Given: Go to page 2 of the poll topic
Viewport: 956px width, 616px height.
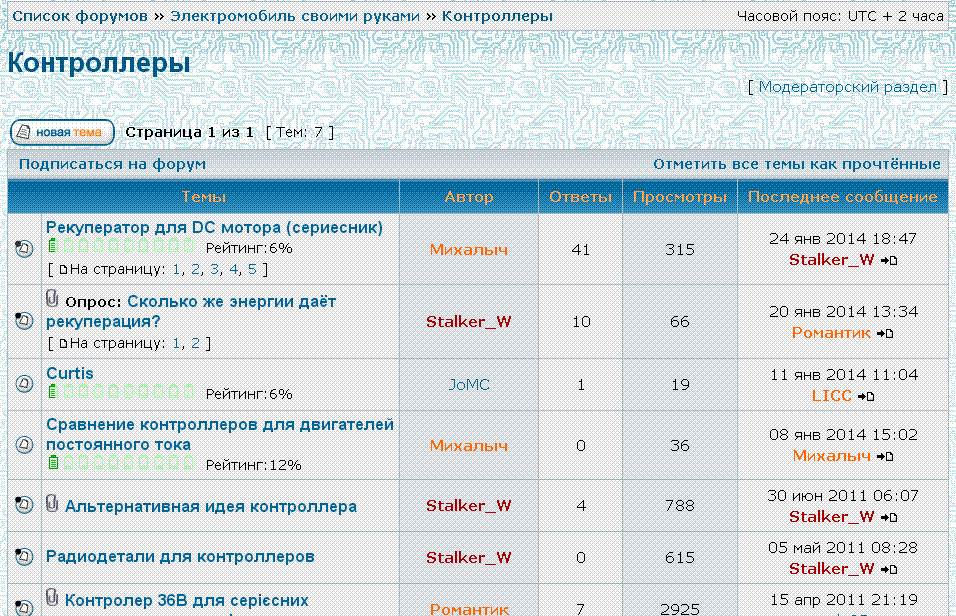Looking at the screenshot, I should (x=195, y=343).
